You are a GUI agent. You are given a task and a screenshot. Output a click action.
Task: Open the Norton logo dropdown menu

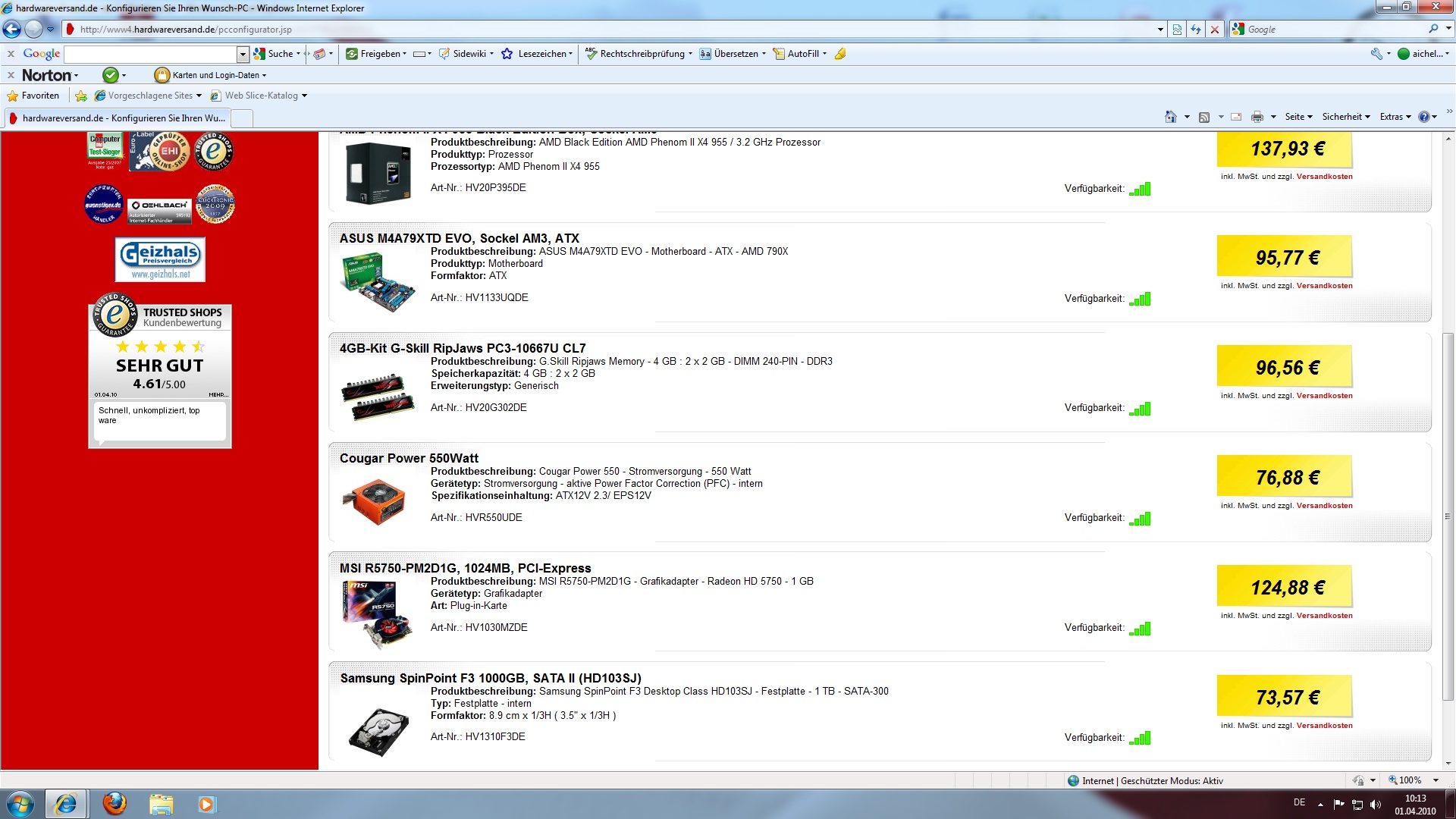click(50, 75)
